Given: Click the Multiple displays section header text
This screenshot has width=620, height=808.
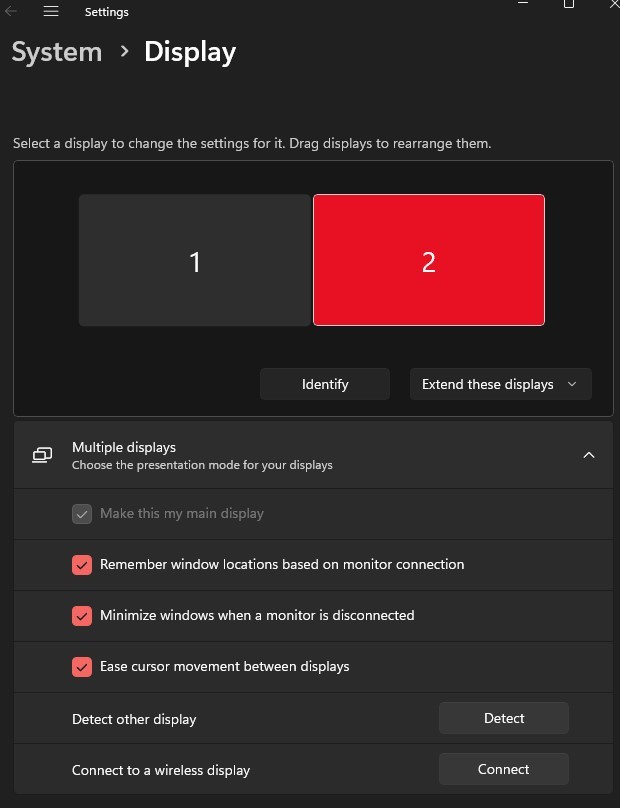Looking at the screenshot, I should click(x=124, y=447).
